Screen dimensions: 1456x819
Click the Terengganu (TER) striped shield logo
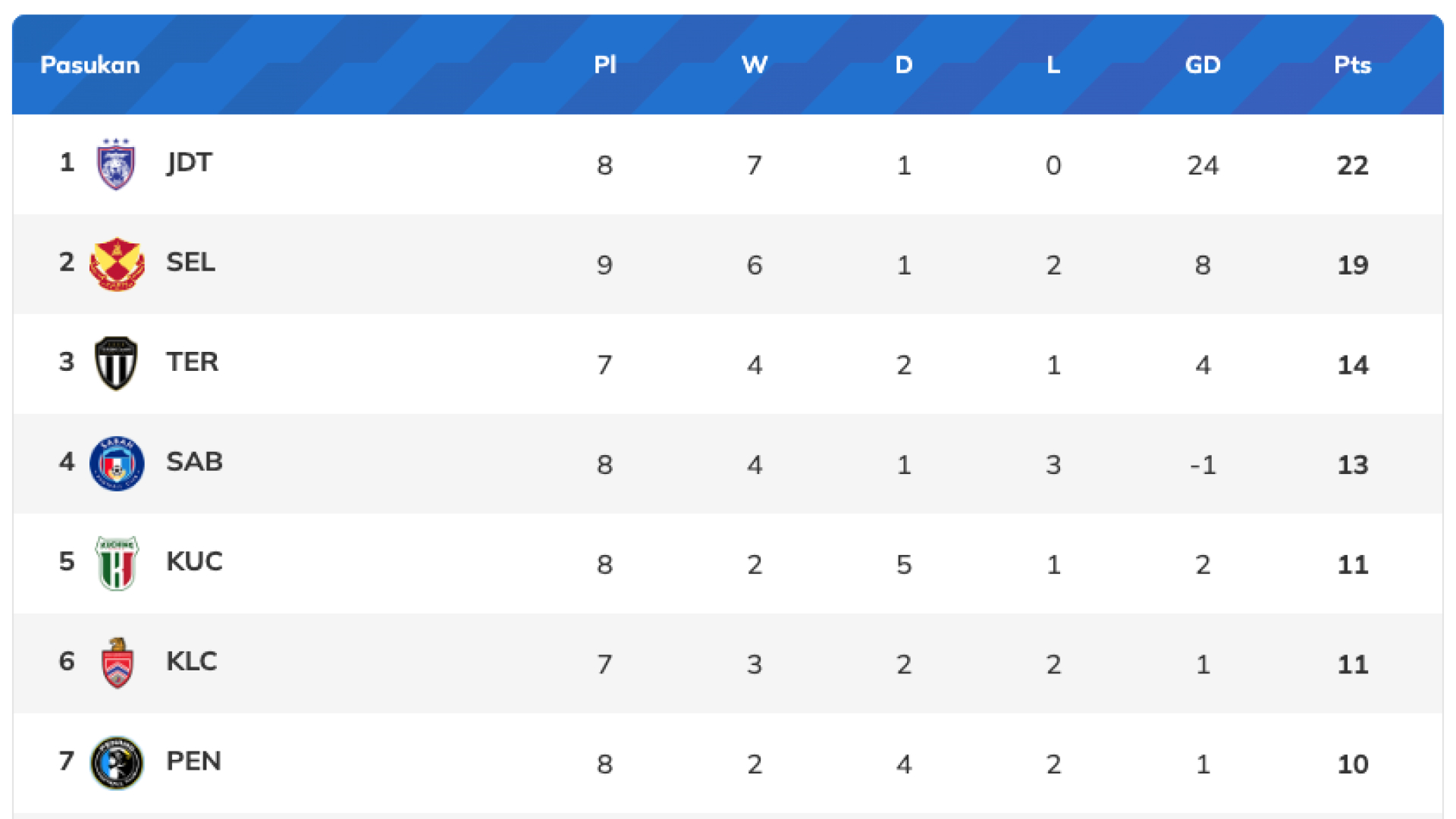[x=116, y=363]
